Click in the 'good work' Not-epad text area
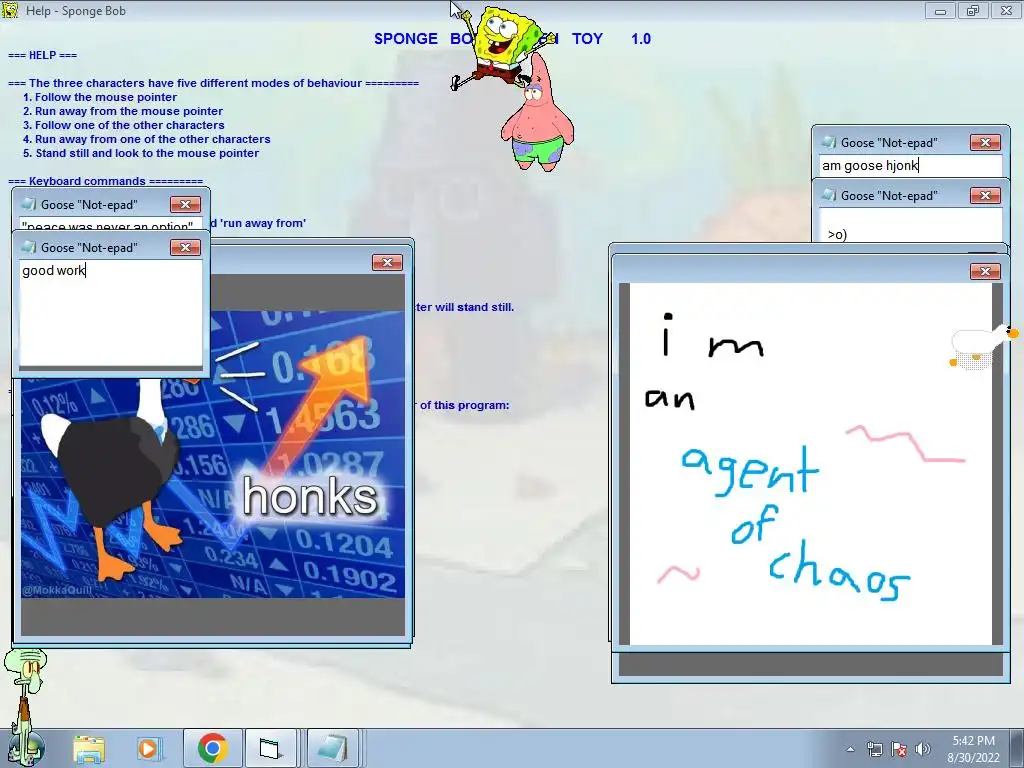Screen dimensions: 1024x768 (x=111, y=313)
